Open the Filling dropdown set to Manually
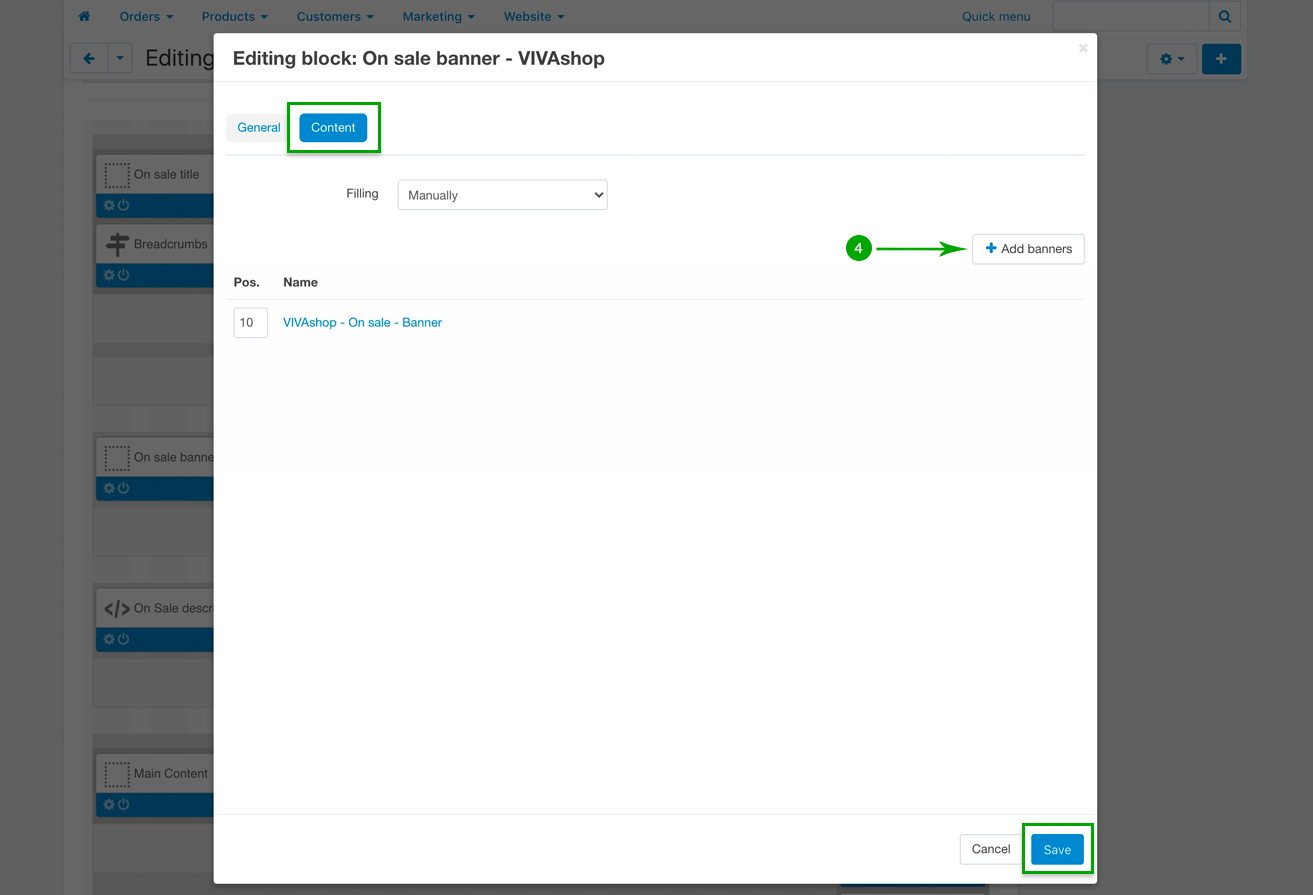The height and width of the screenshot is (895, 1313). tap(502, 195)
